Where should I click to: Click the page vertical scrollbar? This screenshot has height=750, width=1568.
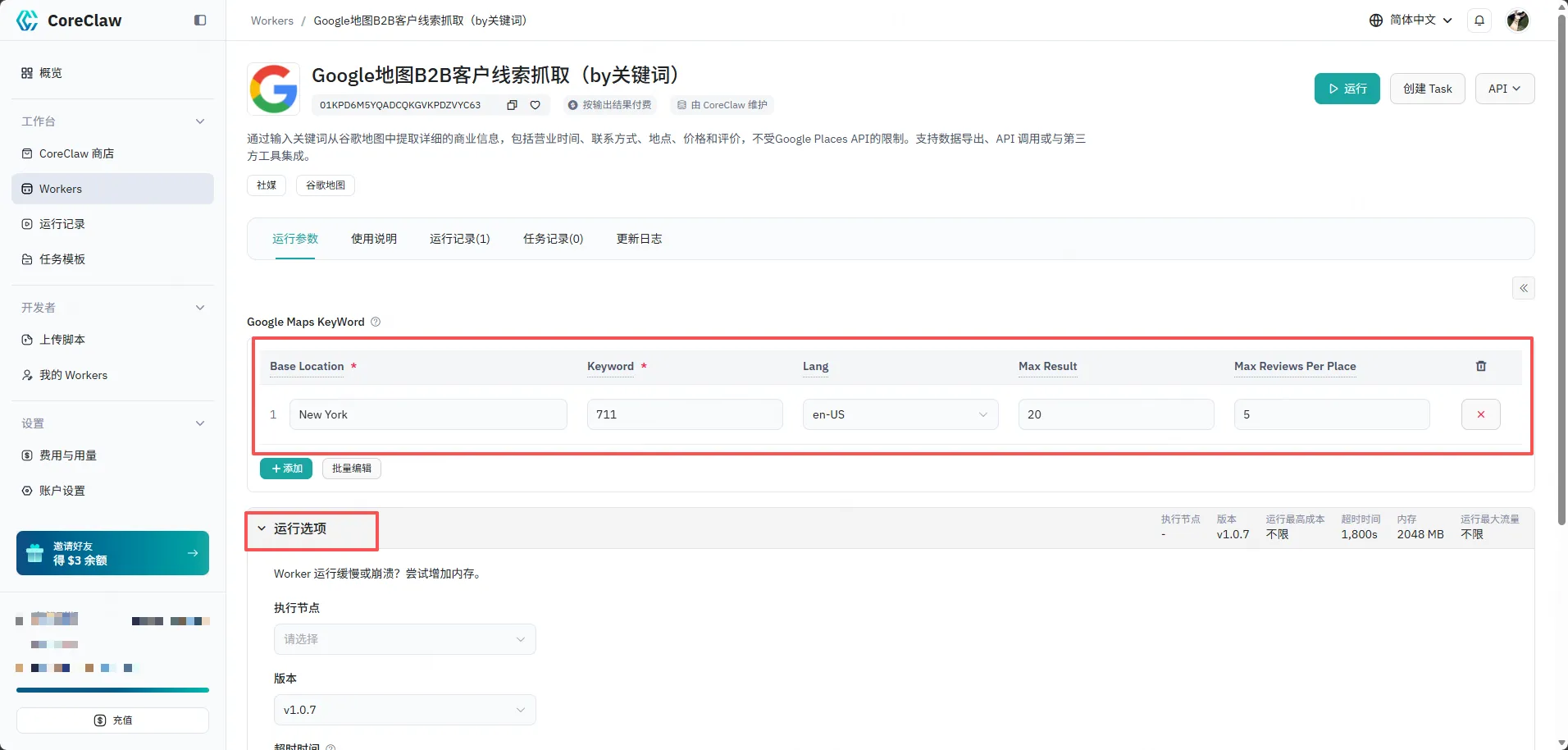point(1562,271)
